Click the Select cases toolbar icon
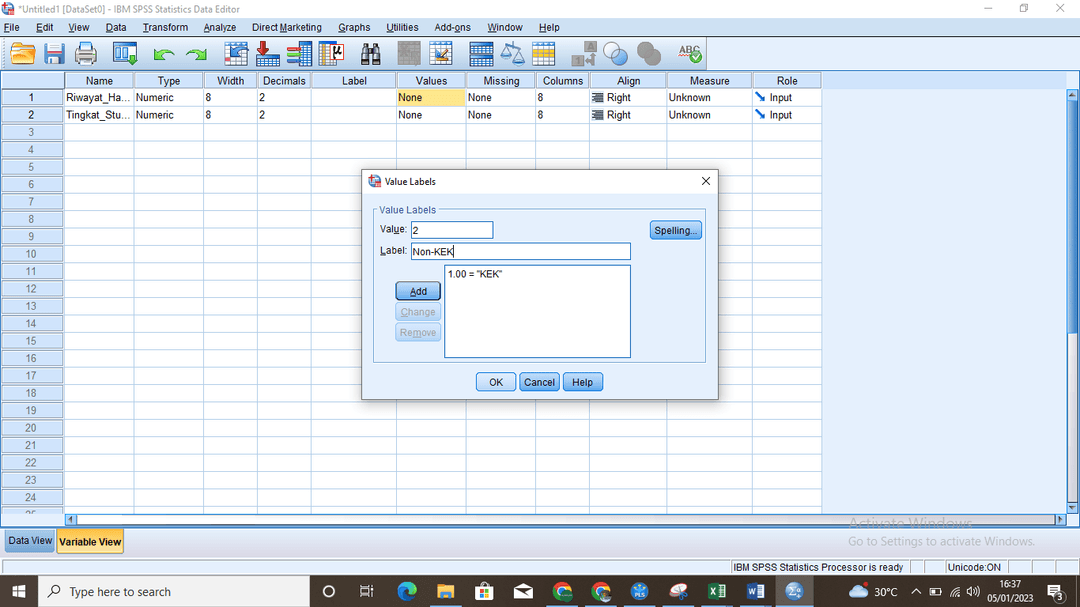 pos(543,54)
